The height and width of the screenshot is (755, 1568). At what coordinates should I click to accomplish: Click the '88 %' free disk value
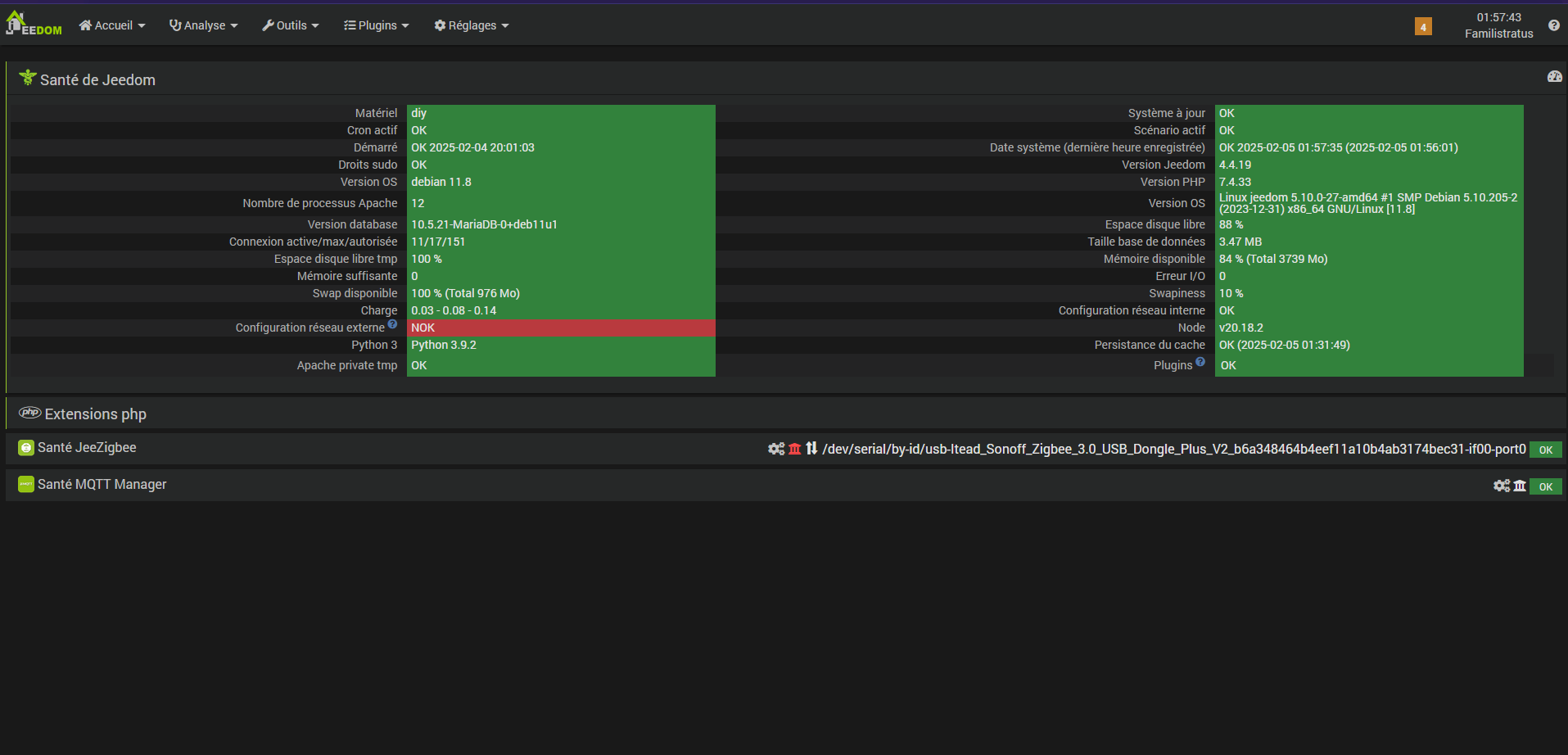point(1231,224)
